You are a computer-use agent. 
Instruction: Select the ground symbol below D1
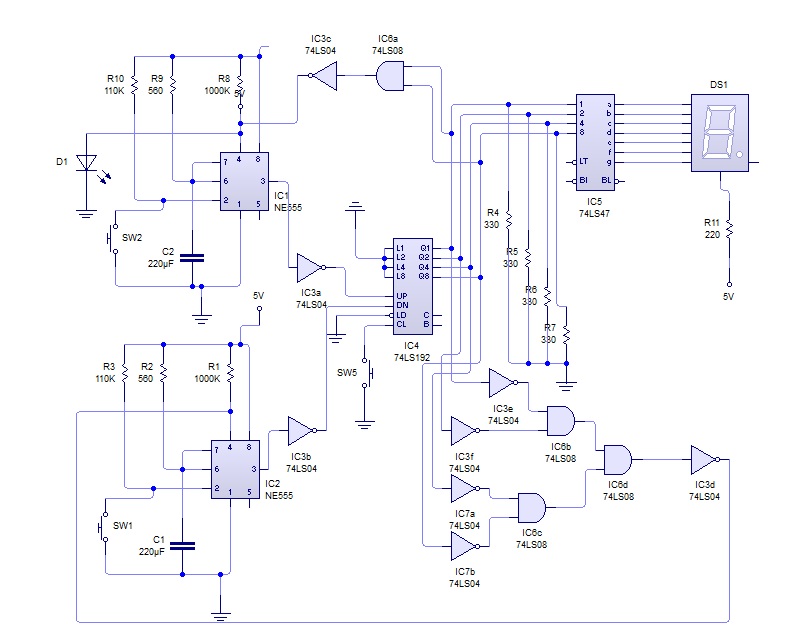click(87, 213)
